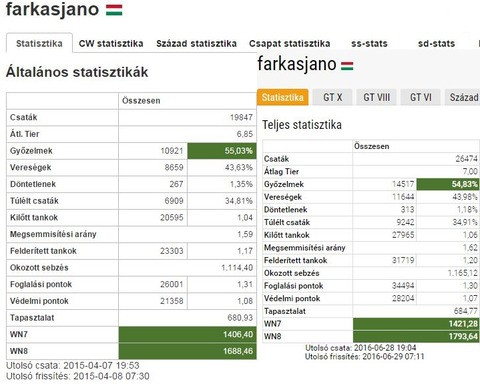The image size is (480, 384).
Task: Select wins count 10921
Action: 172,151
